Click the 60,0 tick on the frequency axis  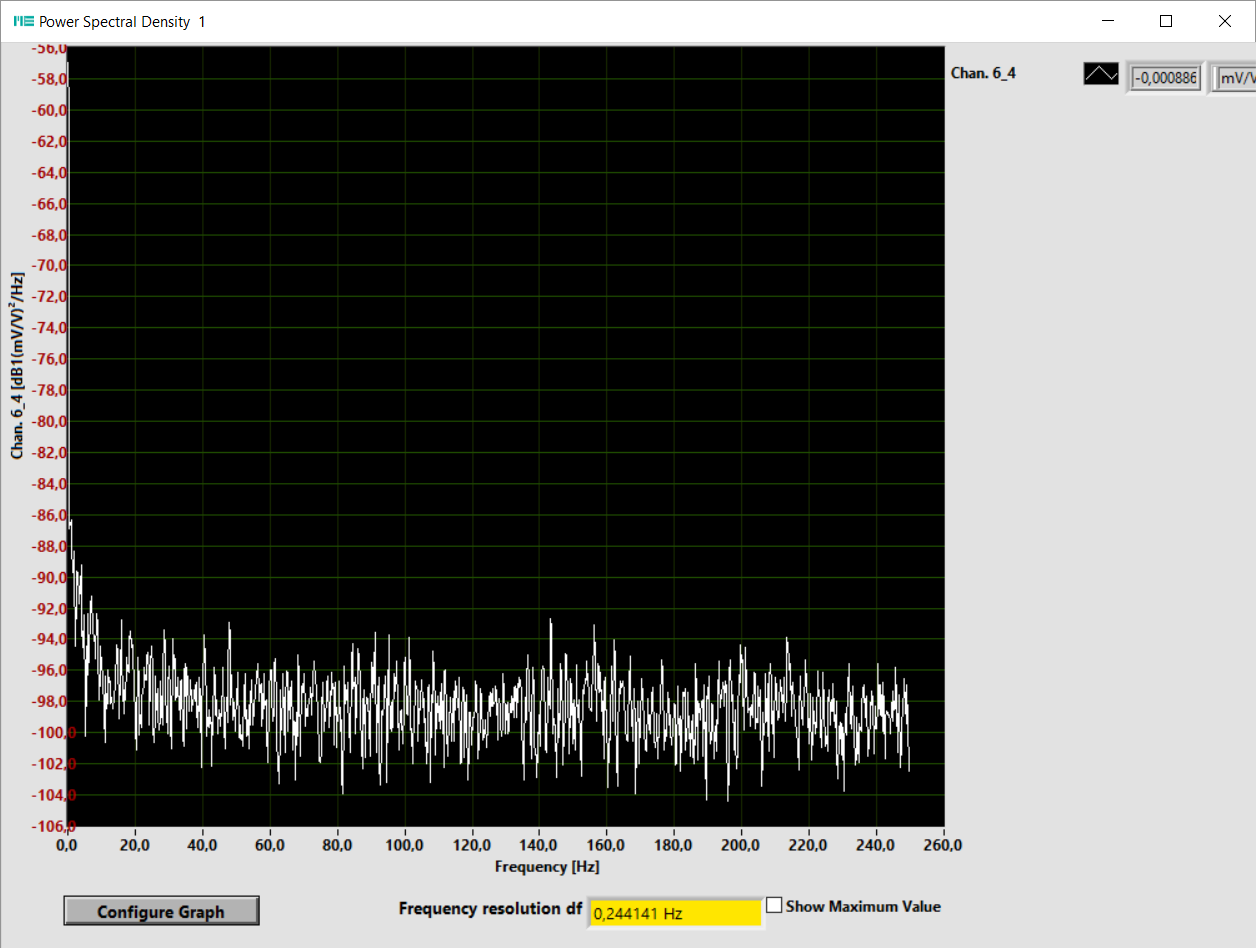[x=270, y=845]
